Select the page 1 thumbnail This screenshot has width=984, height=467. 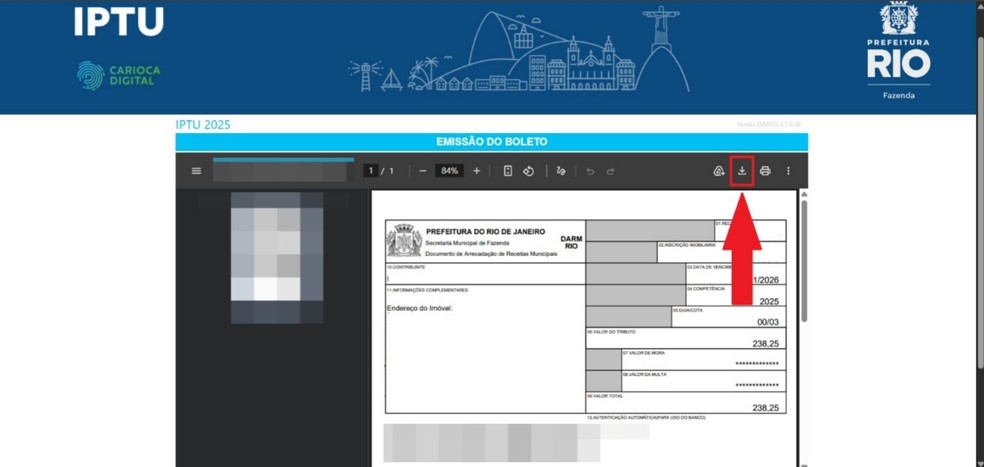277,257
